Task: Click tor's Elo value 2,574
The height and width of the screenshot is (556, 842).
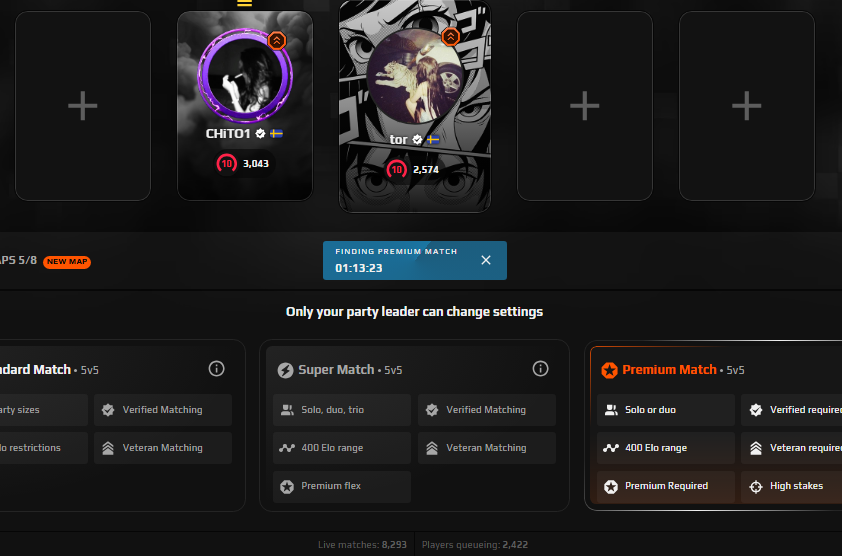Action: pyautogui.click(x=426, y=170)
